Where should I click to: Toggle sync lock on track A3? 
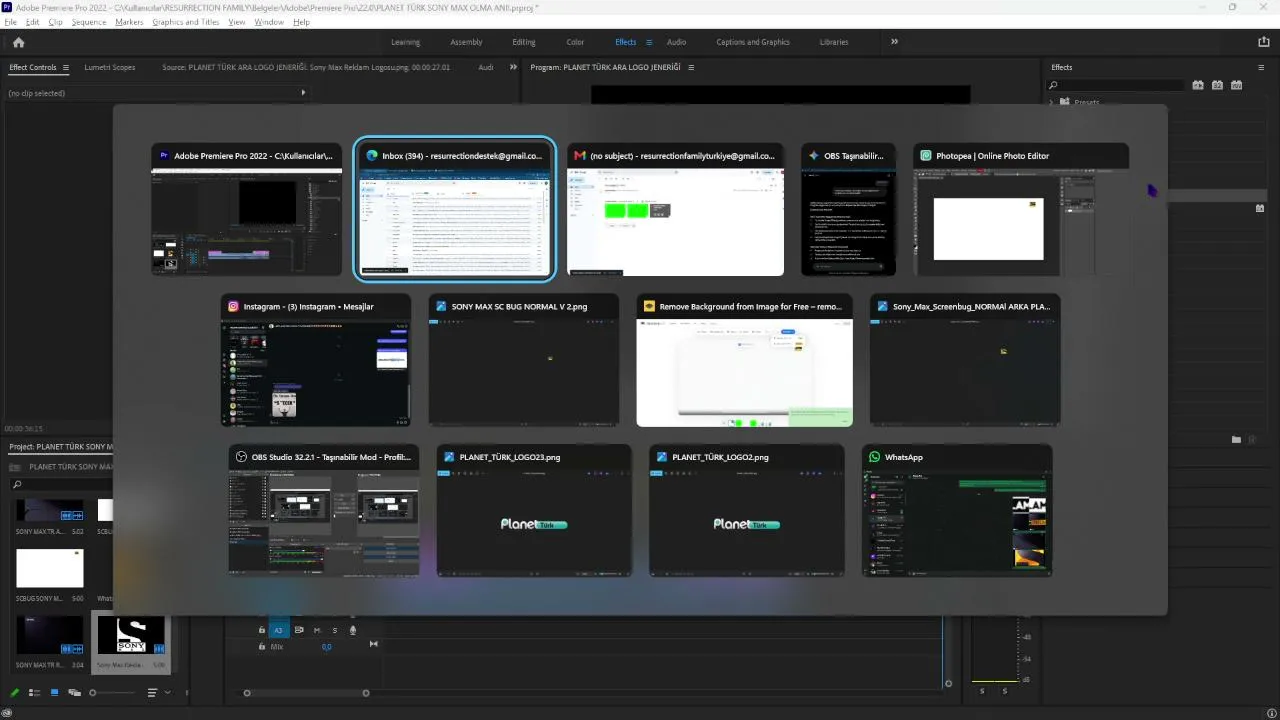(x=299, y=630)
